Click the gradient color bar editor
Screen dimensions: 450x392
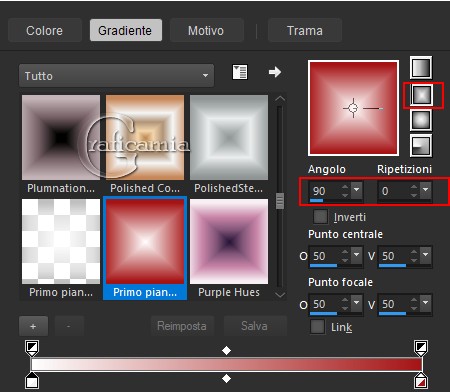pyautogui.click(x=226, y=364)
